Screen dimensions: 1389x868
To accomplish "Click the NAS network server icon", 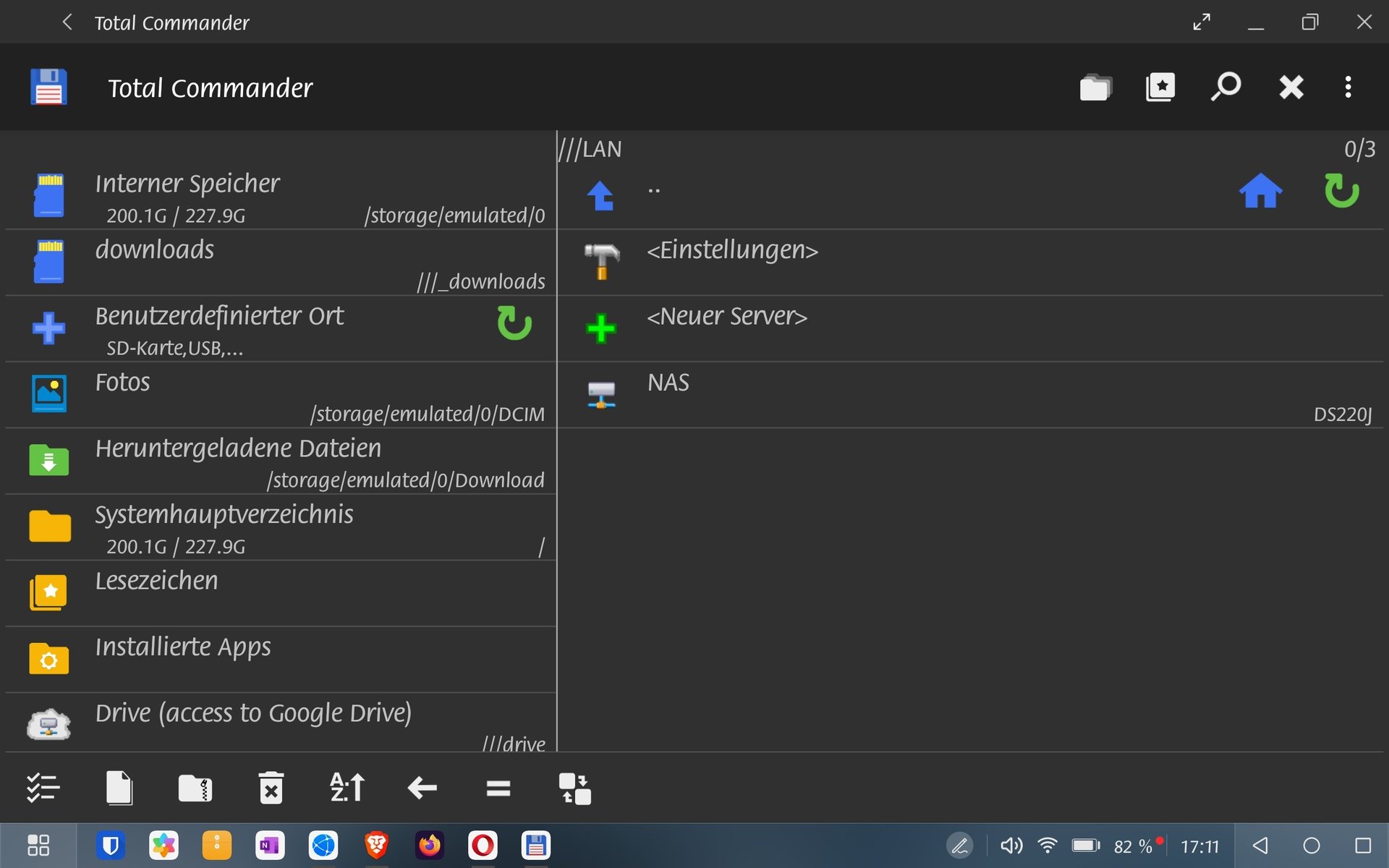I will (601, 395).
